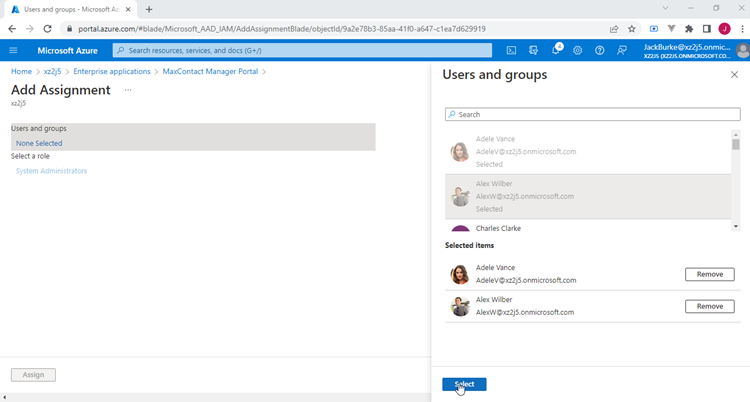Click the screen capture extension icon in the toolbar
Viewport: 750px width, 402px height.
pyautogui.click(x=654, y=29)
